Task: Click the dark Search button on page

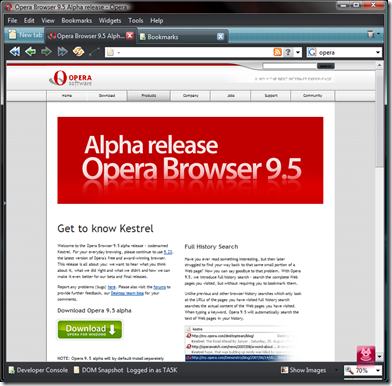Action: tap(326, 66)
